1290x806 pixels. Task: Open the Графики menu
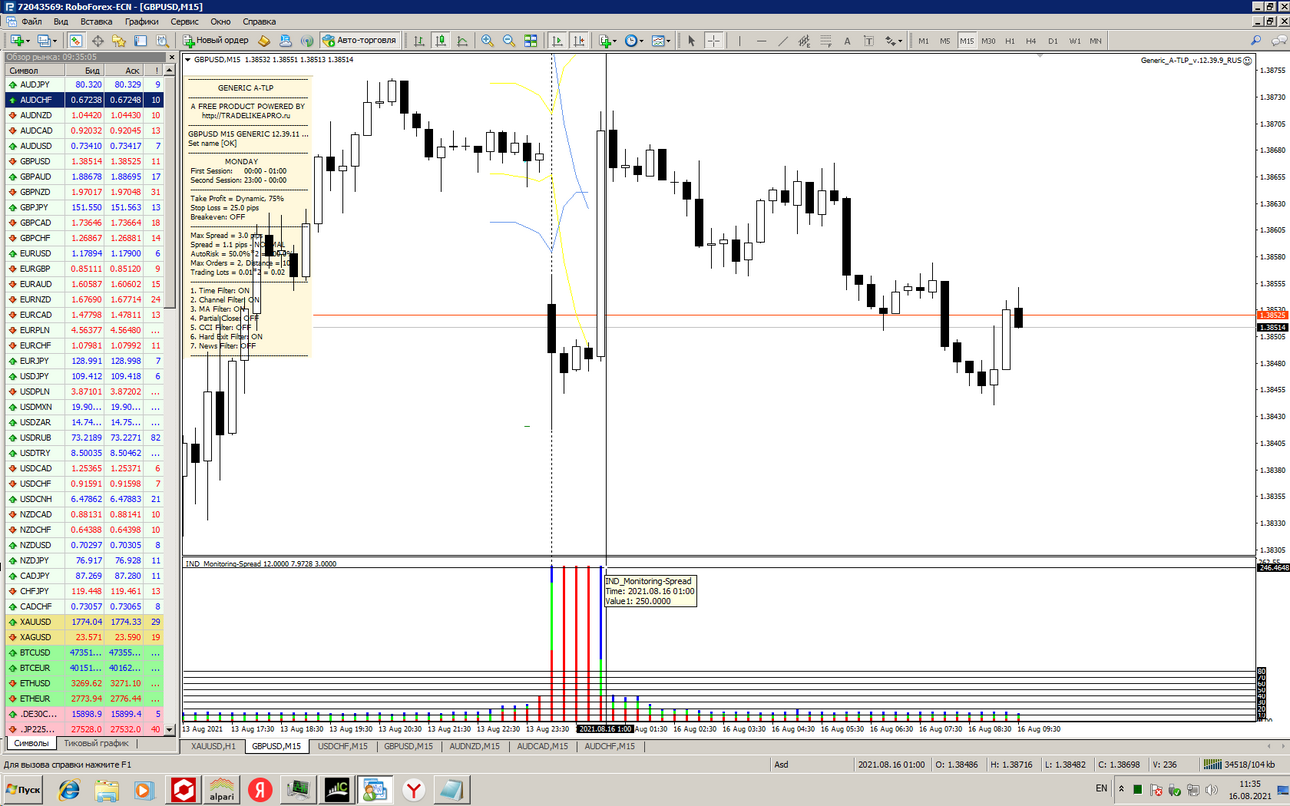coord(142,21)
